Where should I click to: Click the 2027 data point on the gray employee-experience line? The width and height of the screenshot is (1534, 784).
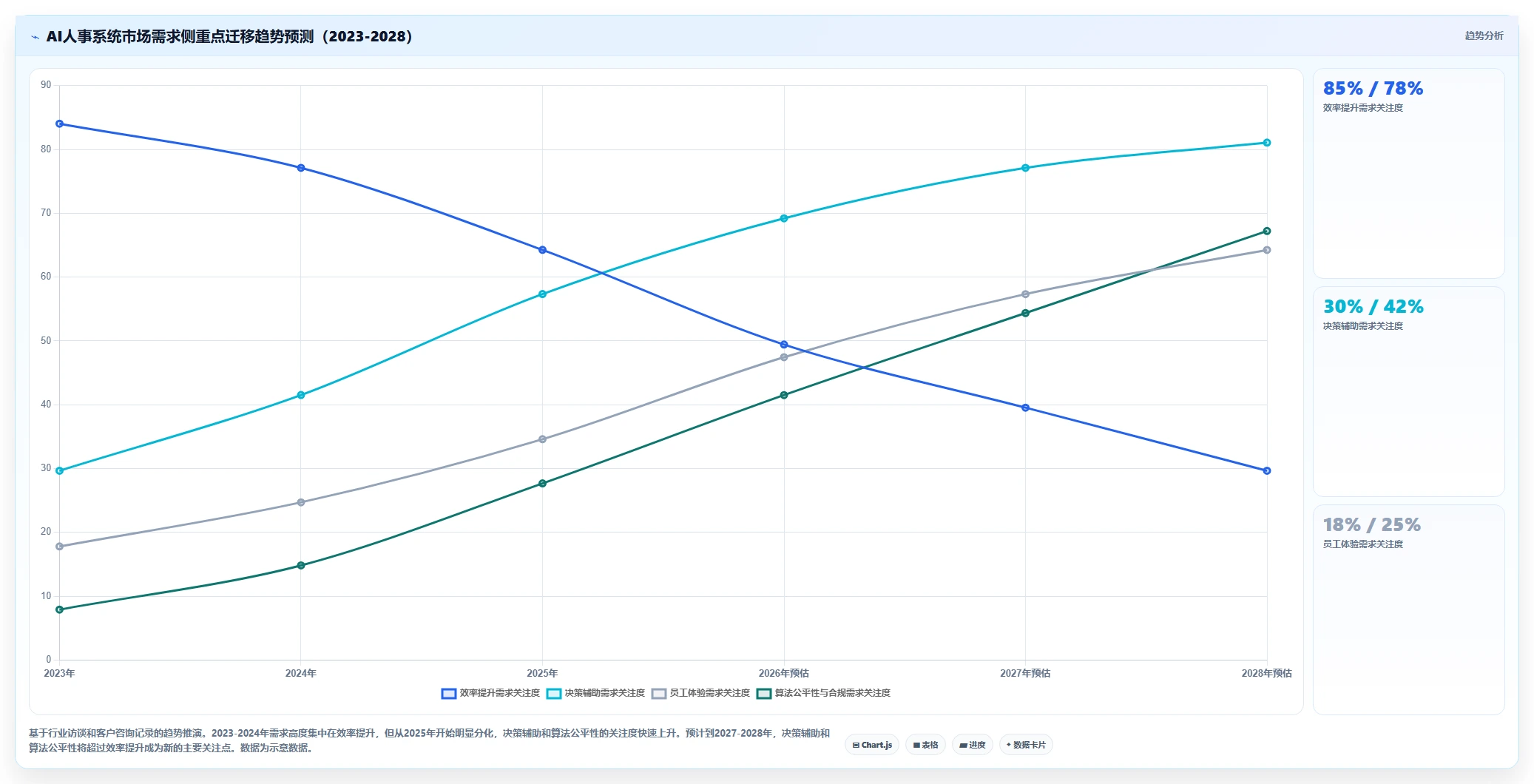point(1025,294)
